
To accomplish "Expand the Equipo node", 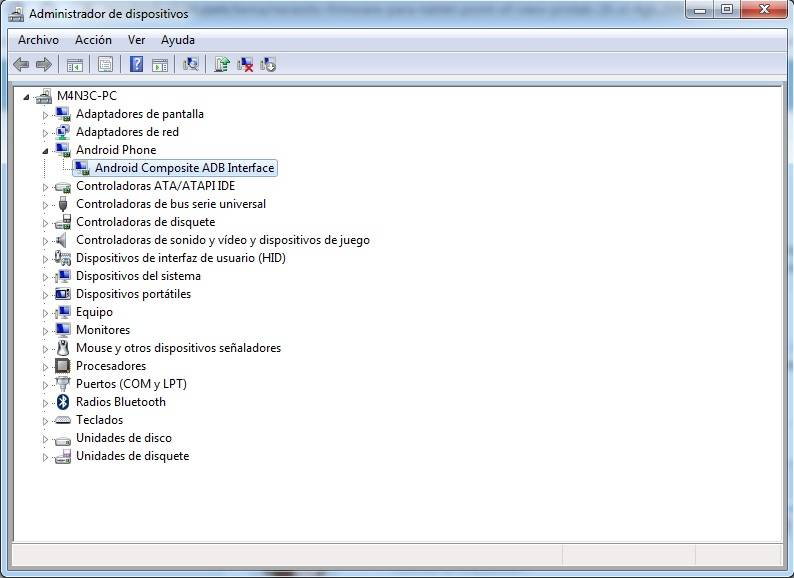I will point(45,313).
